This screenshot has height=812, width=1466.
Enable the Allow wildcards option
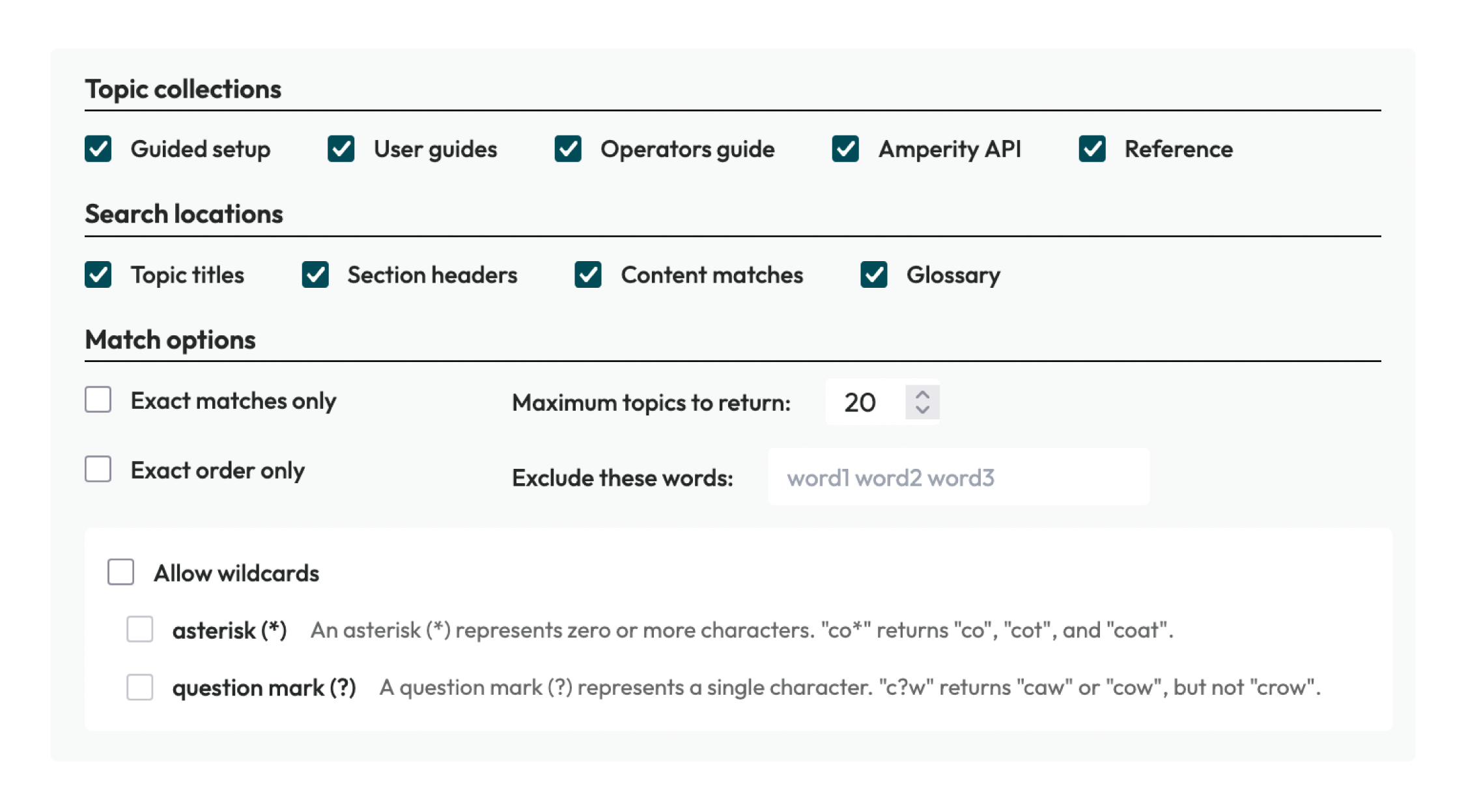click(x=120, y=572)
